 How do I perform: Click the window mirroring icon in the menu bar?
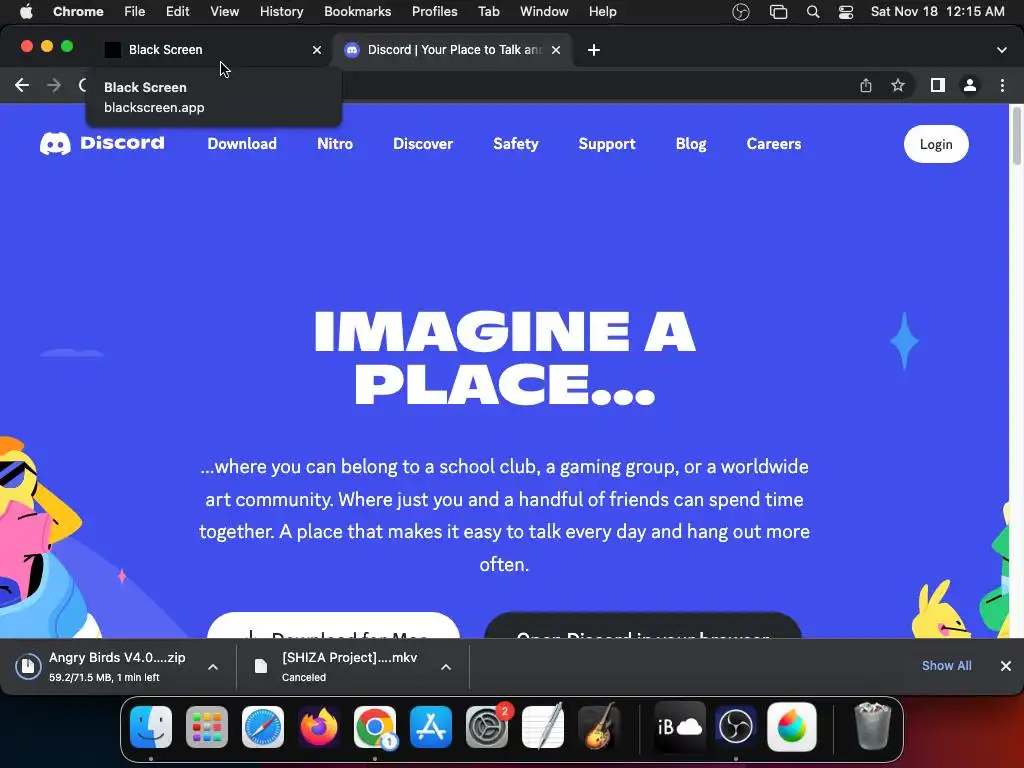[x=778, y=12]
